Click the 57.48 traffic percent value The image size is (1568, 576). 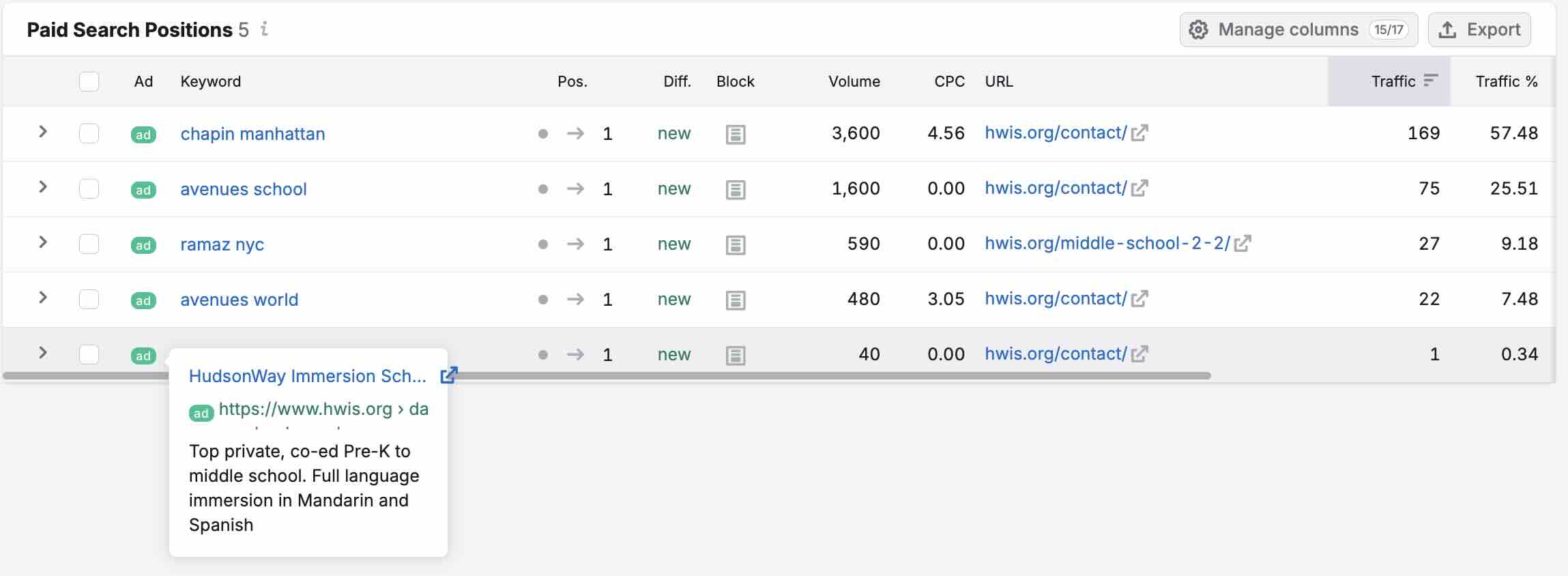click(x=1513, y=133)
